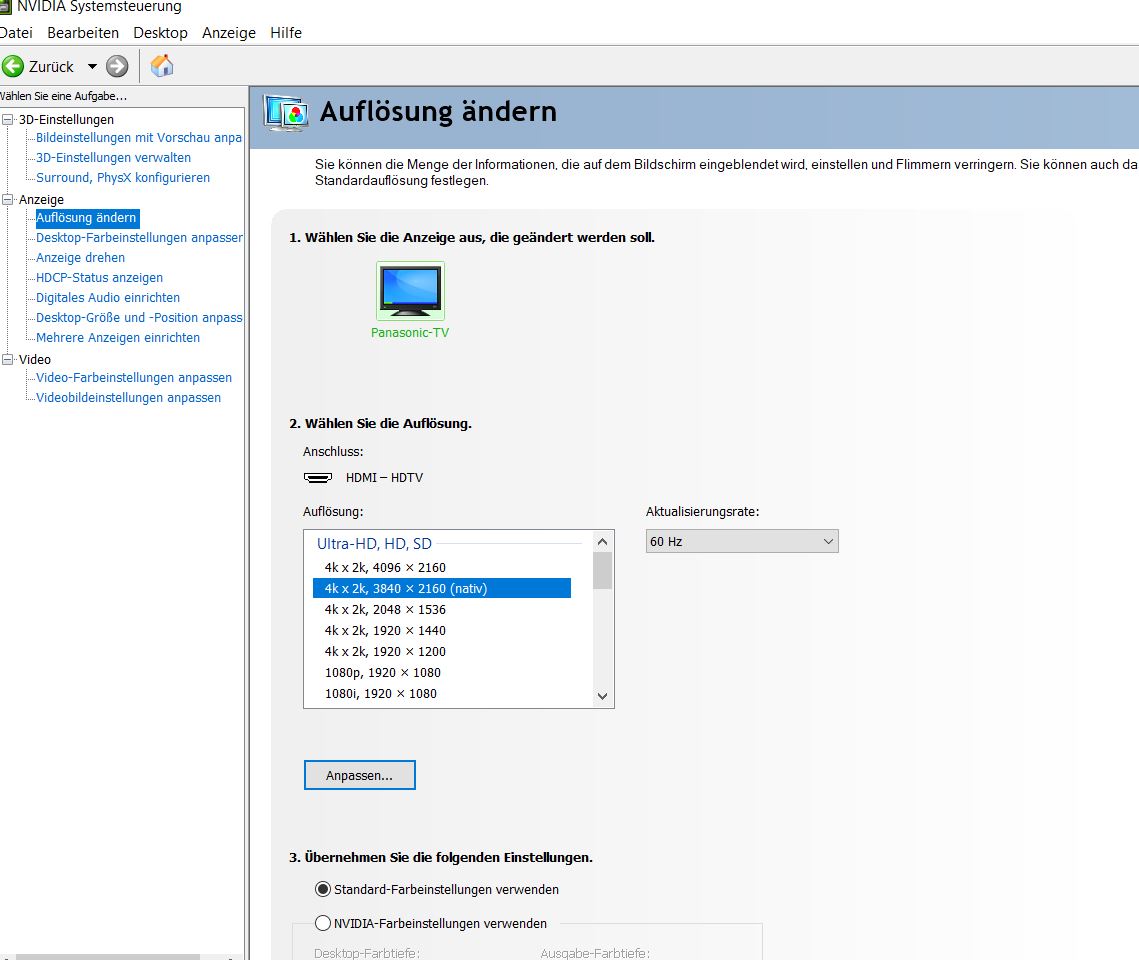Select Standard-Farbeinstellungen verwenden radio button

[x=323, y=890]
